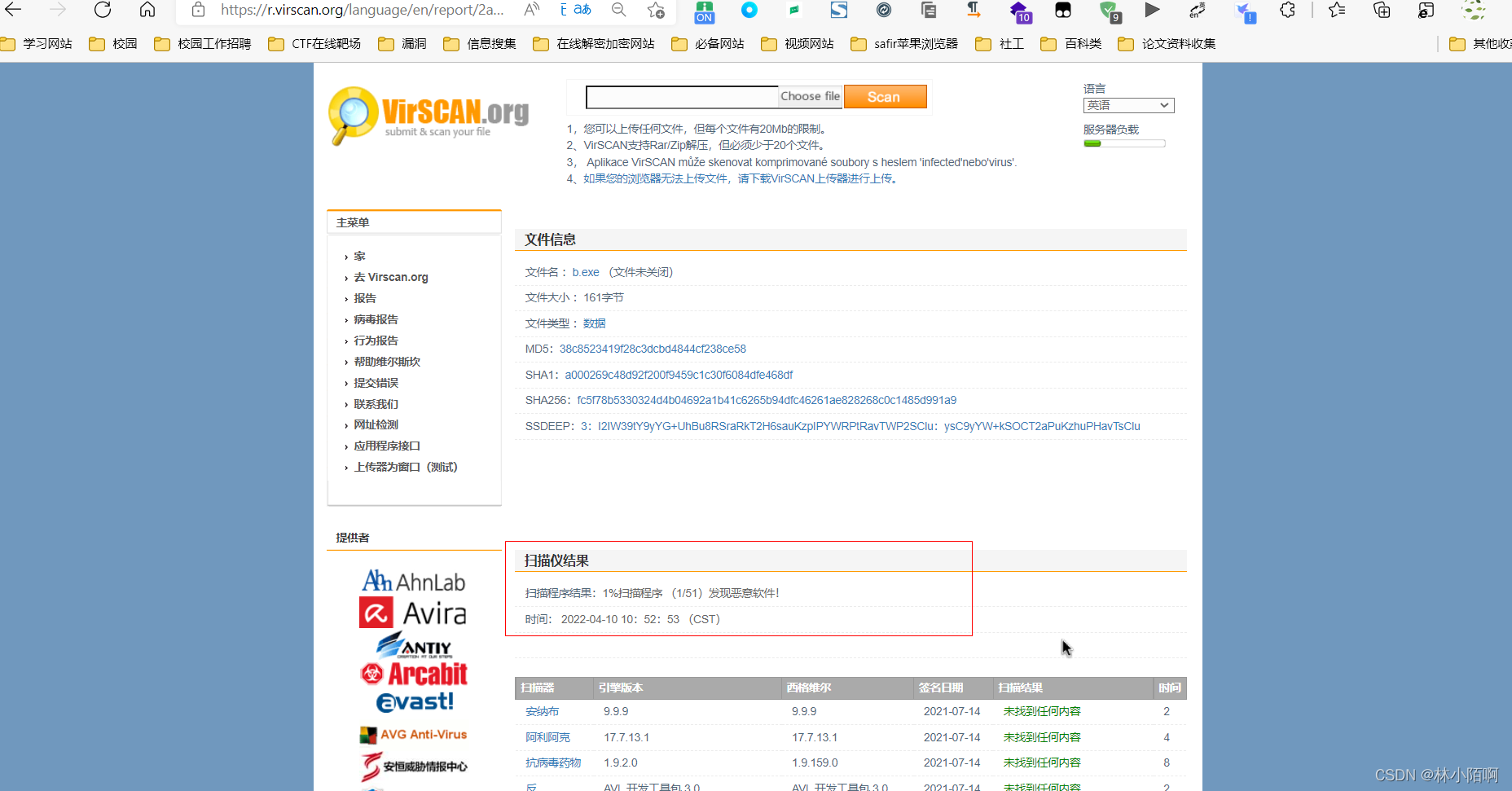
Task: Click the MD5 hash value link
Action: coord(653,349)
